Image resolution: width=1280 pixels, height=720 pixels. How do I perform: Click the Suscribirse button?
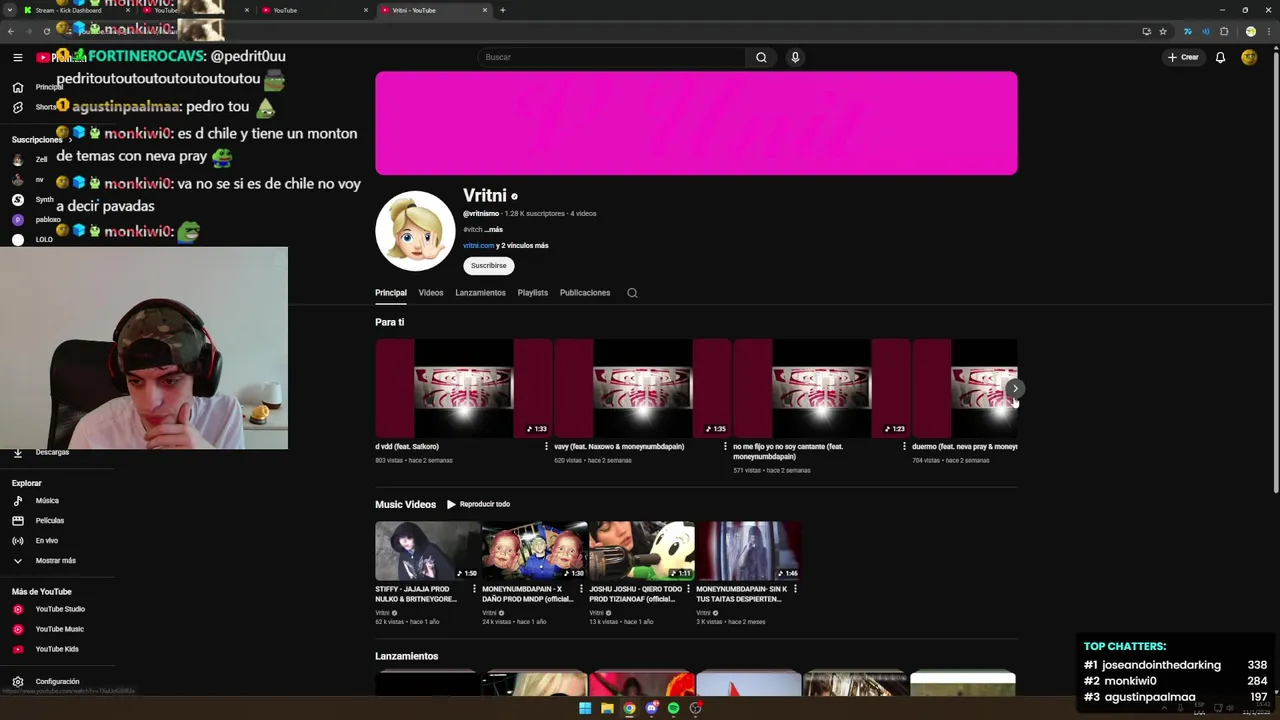point(488,265)
